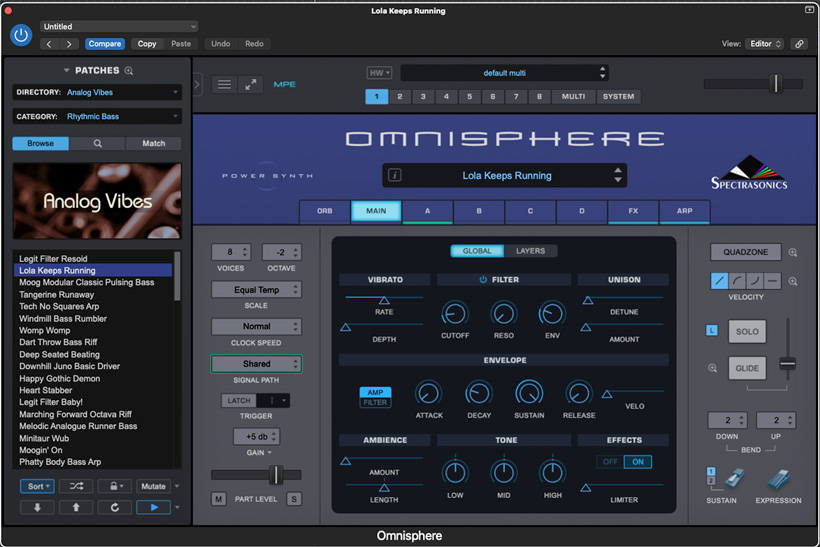The width and height of the screenshot is (820, 547).
Task: Open the patch search magnifier tab
Action: click(x=97, y=143)
